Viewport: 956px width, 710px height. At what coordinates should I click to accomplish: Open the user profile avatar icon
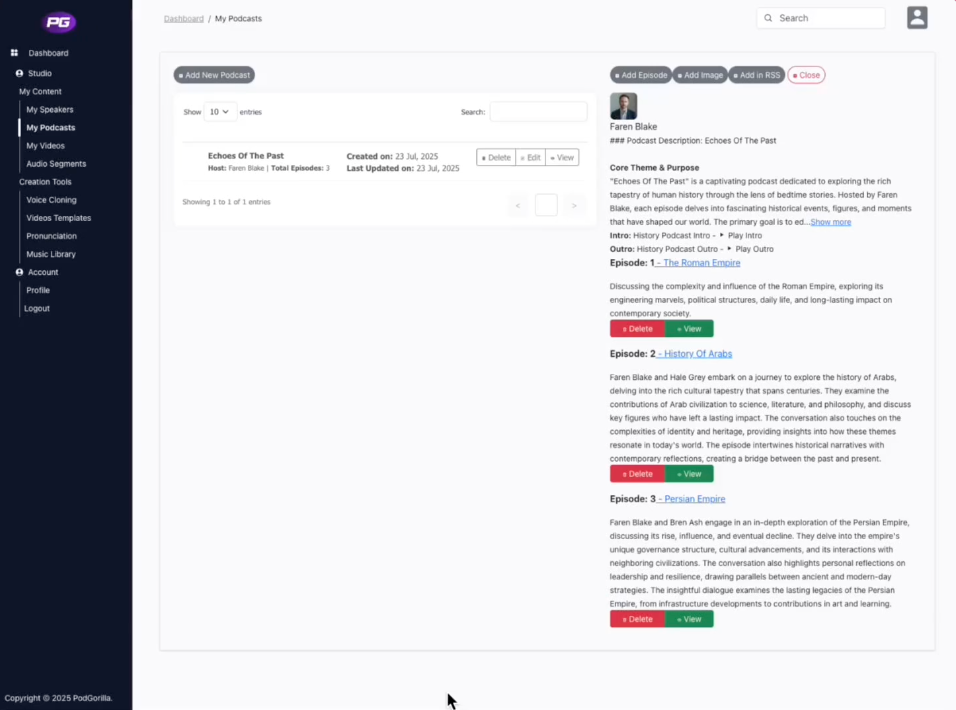coord(916,18)
